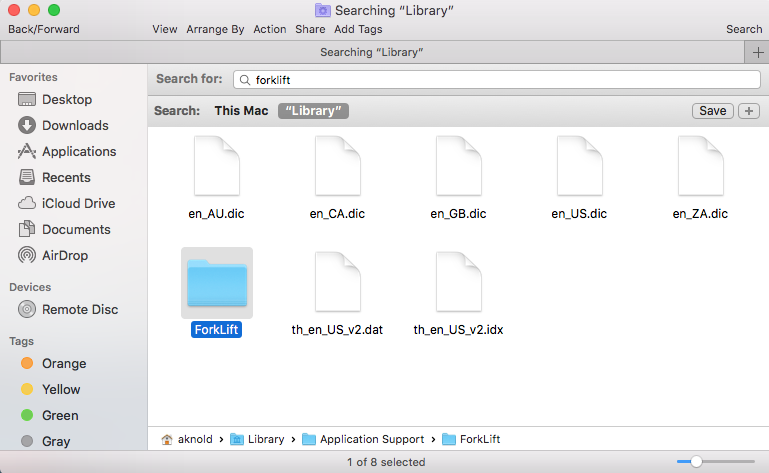The height and width of the screenshot is (473, 769).
Task: Add search criteria with the plus button next to Save
Action: click(749, 111)
